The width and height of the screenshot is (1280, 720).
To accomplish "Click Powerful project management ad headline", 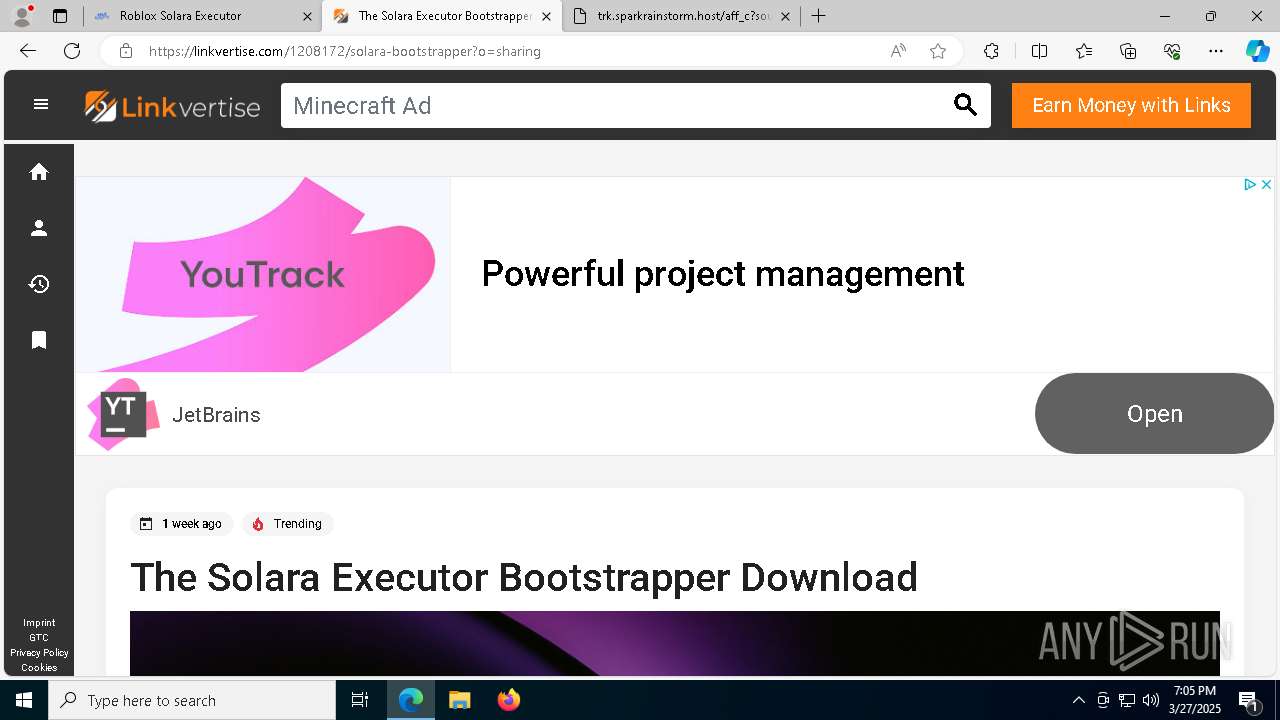I will coord(723,274).
